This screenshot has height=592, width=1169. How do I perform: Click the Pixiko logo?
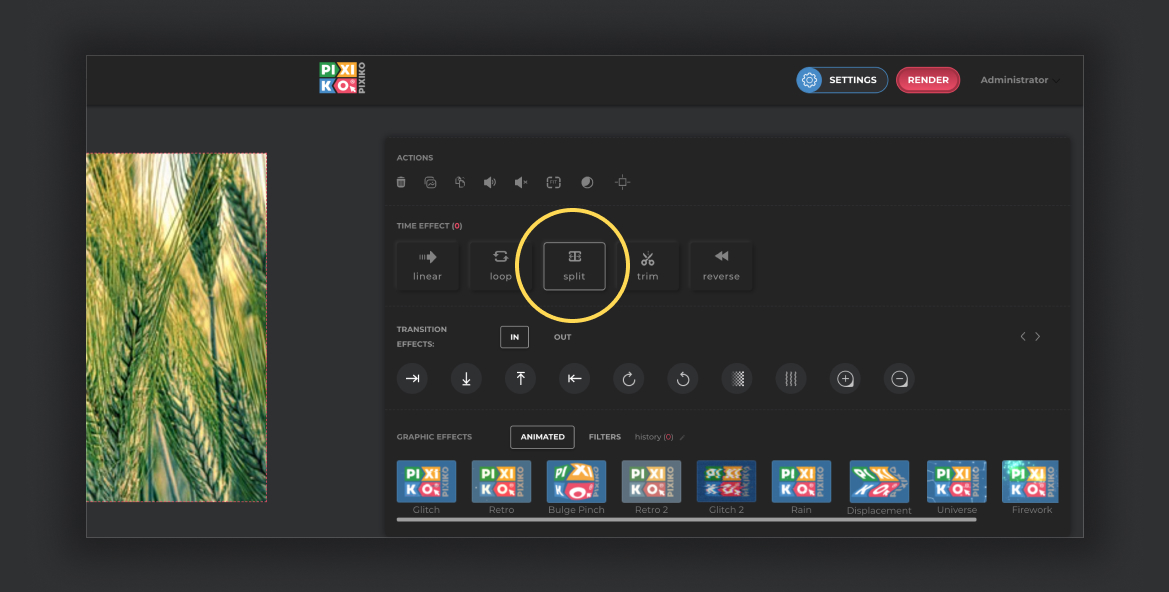click(x=342, y=78)
